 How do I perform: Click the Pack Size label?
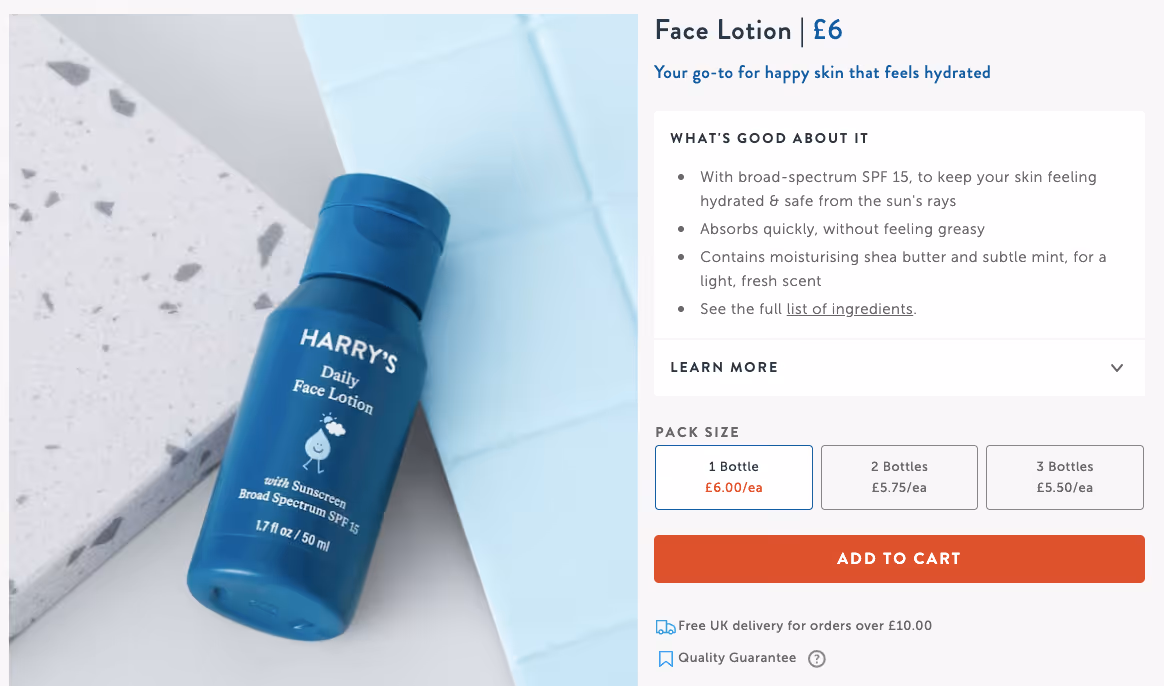697,432
